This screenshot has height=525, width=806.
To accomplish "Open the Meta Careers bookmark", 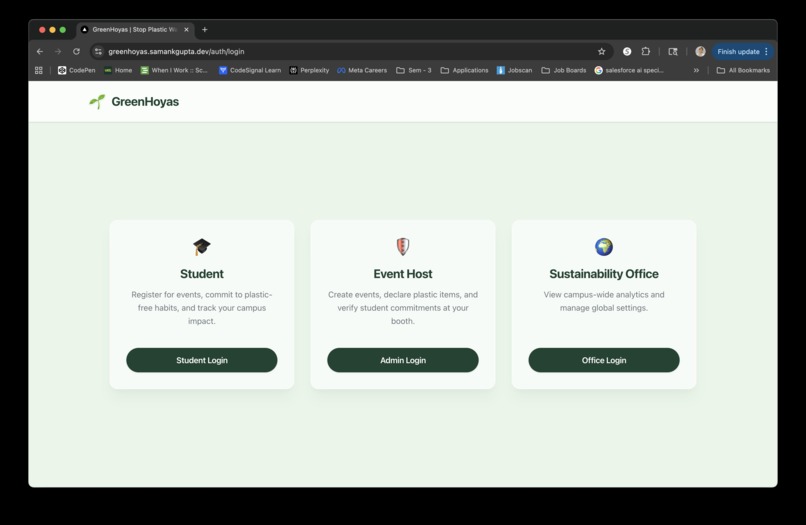I will click(362, 70).
